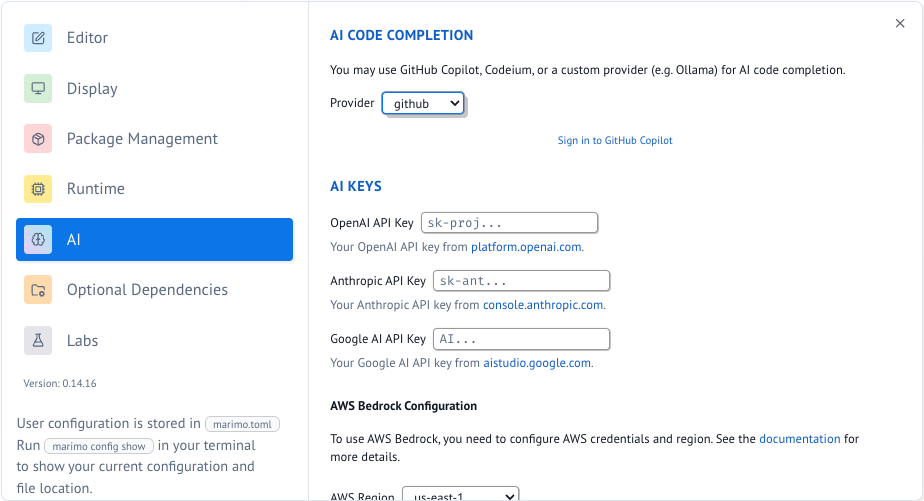Focus the OpenAI API Key field
Image resolution: width=924 pixels, height=501 pixels.
(x=509, y=223)
